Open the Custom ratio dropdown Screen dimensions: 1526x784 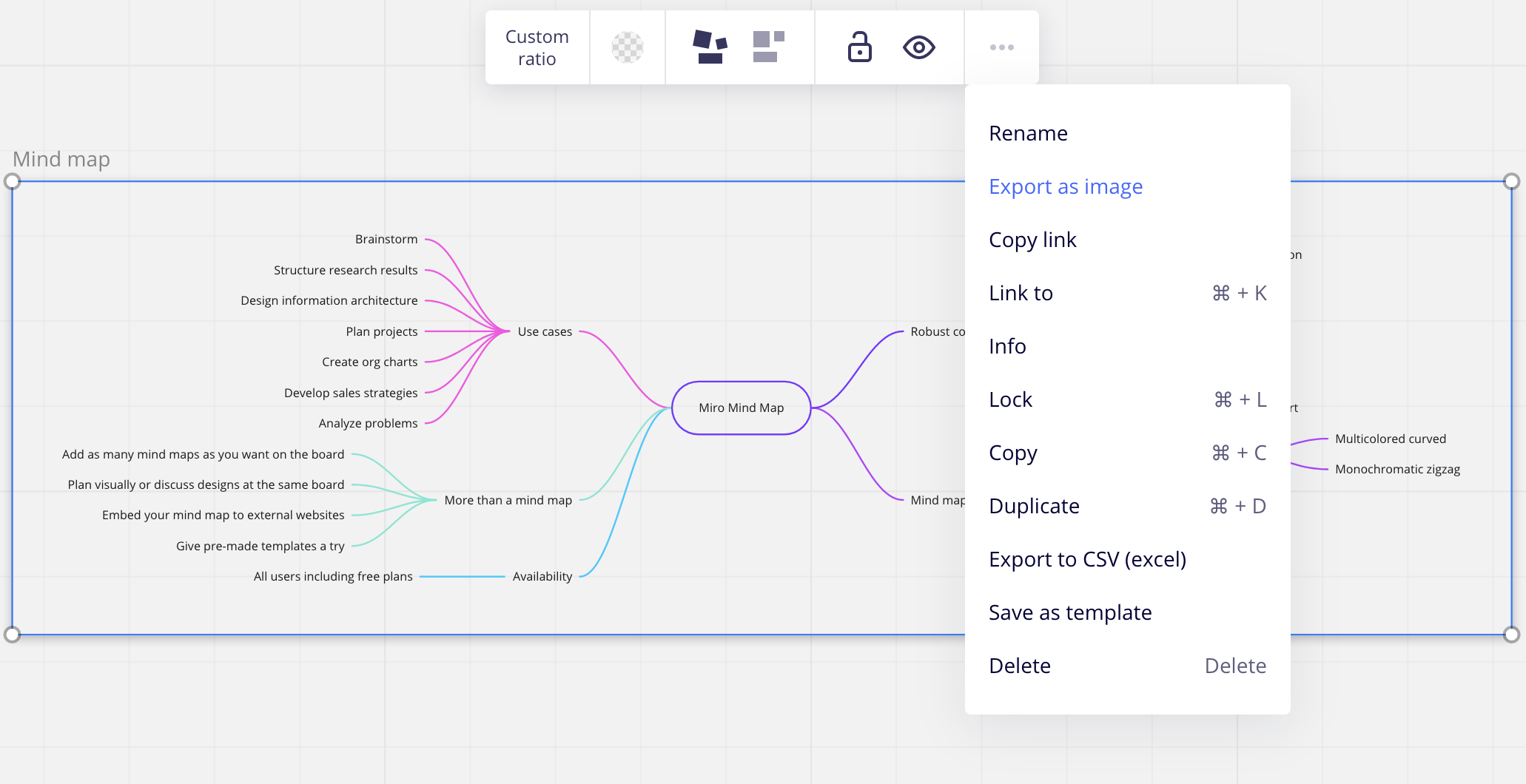point(537,47)
